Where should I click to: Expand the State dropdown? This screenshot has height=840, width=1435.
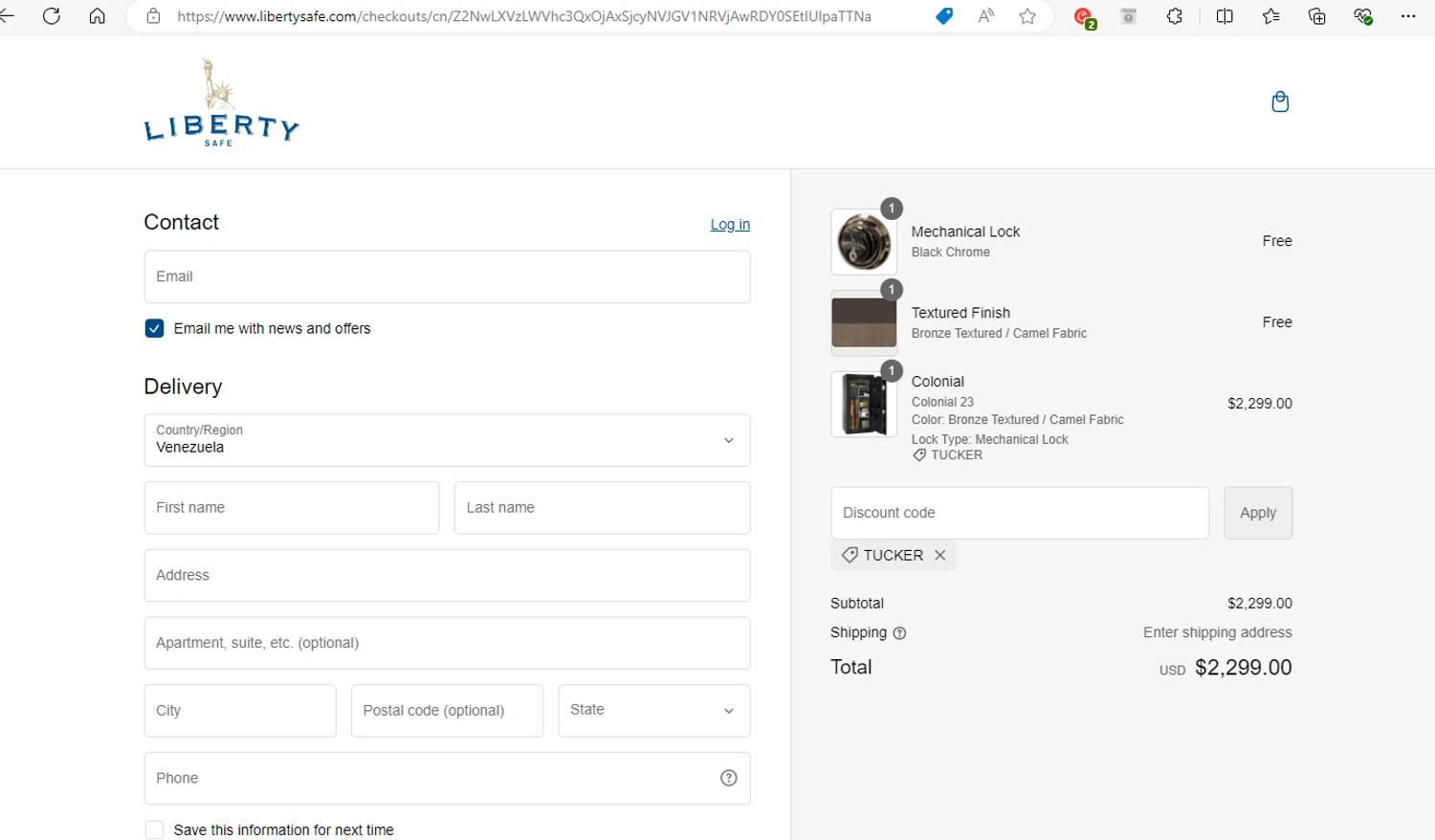pyautogui.click(x=653, y=711)
